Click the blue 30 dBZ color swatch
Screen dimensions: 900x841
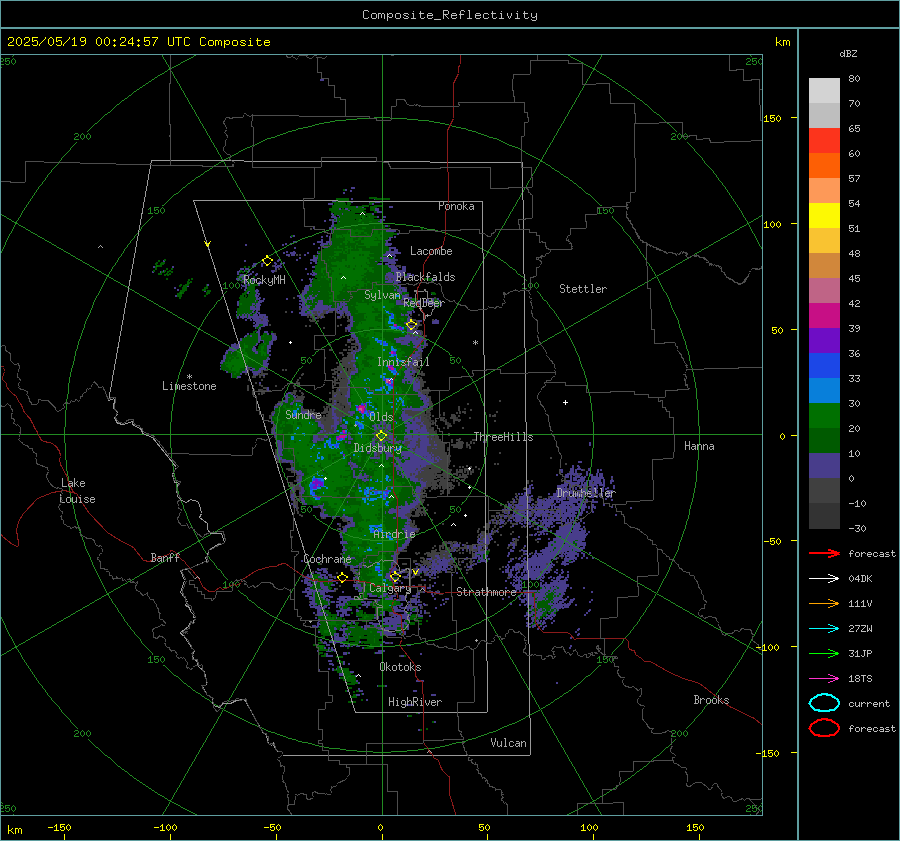[824, 390]
